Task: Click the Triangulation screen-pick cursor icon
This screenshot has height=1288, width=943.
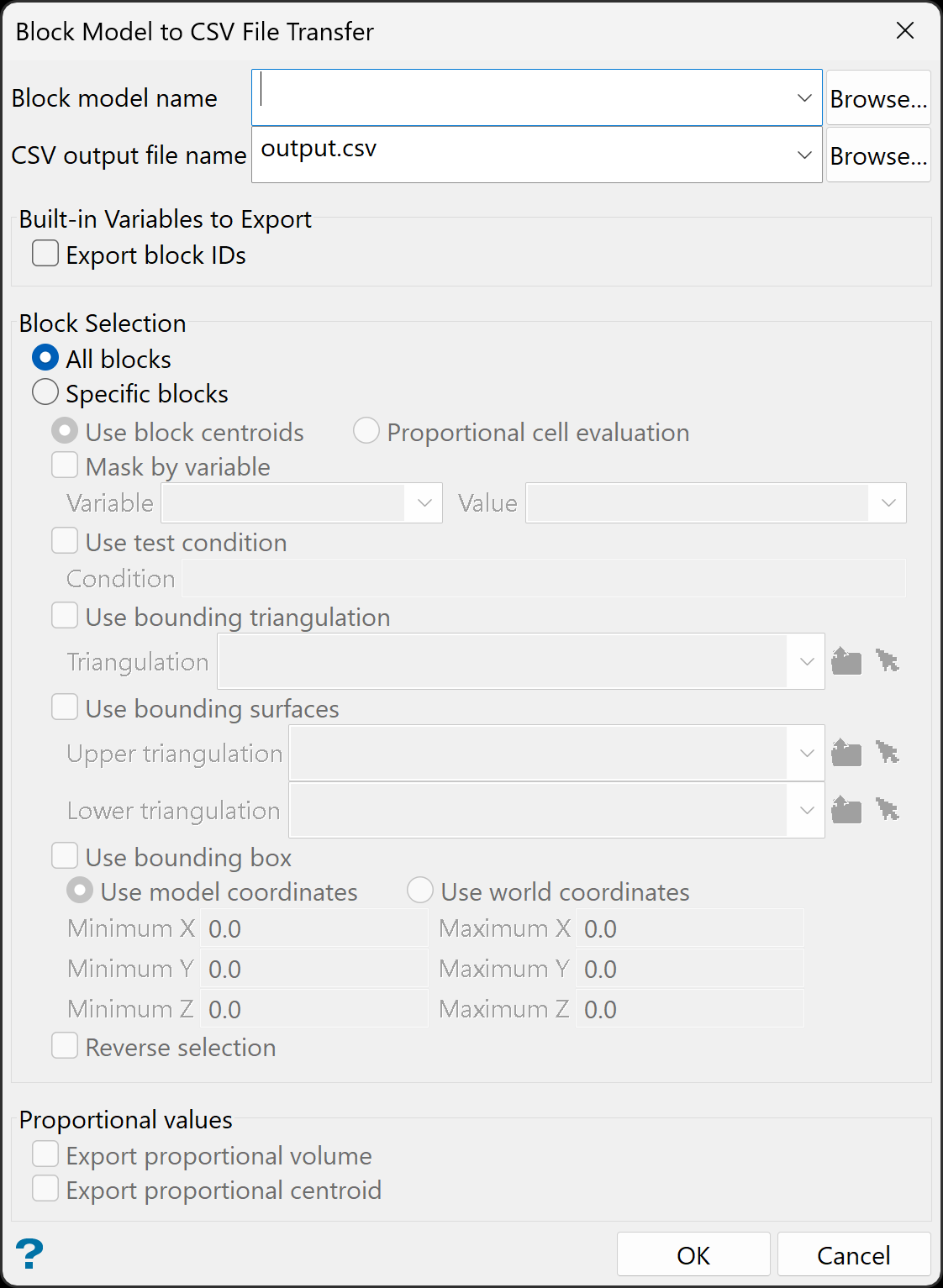Action: (x=887, y=661)
